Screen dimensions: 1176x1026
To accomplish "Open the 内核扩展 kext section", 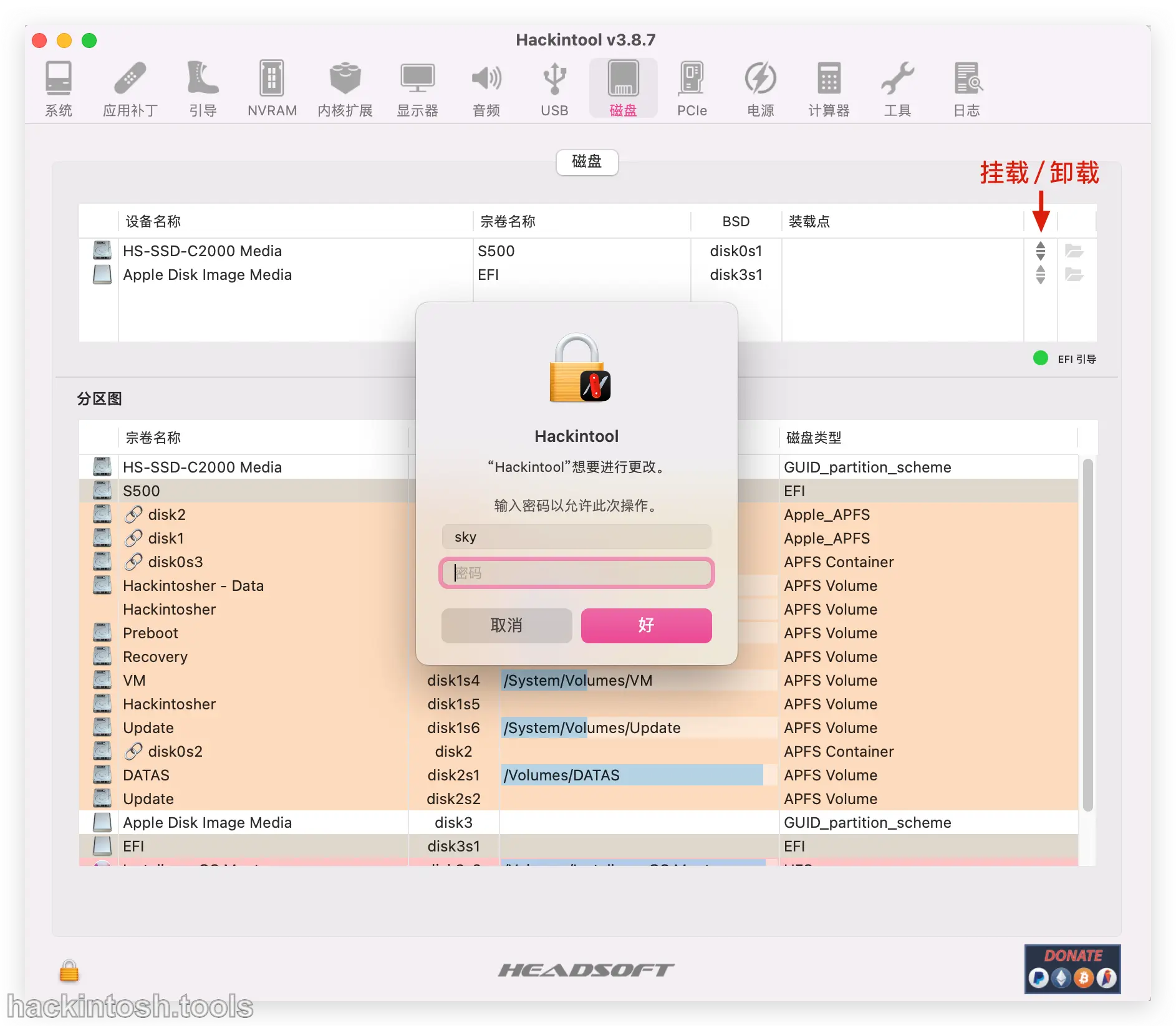I will click(345, 89).
